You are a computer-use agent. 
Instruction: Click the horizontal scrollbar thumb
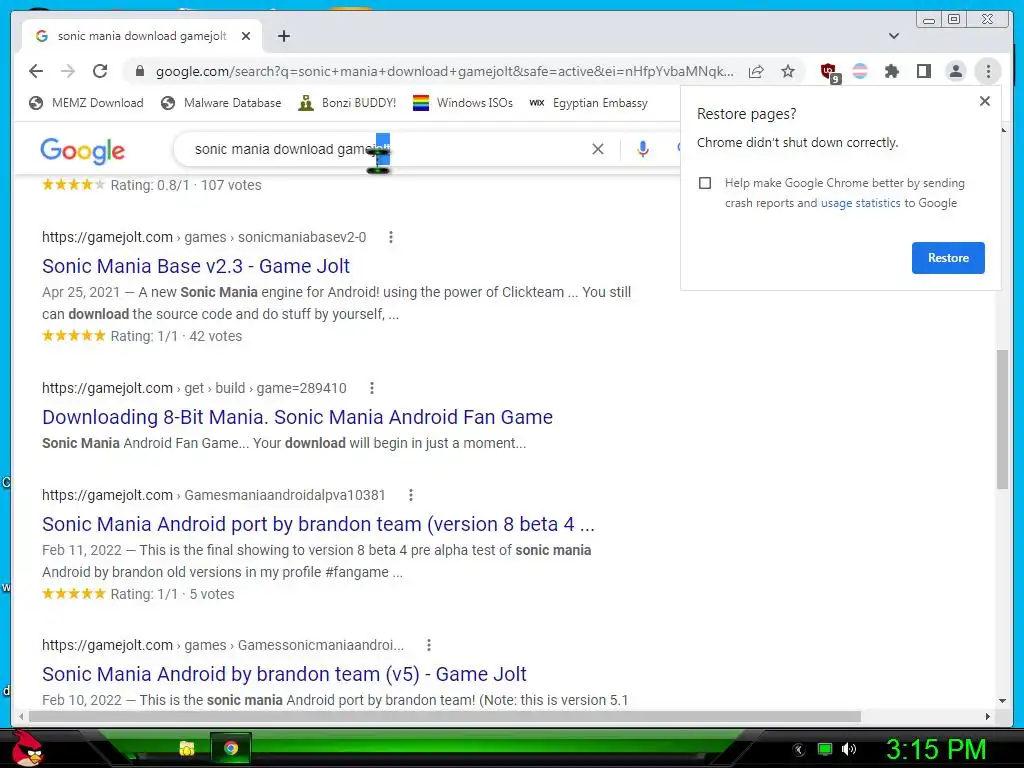point(444,716)
